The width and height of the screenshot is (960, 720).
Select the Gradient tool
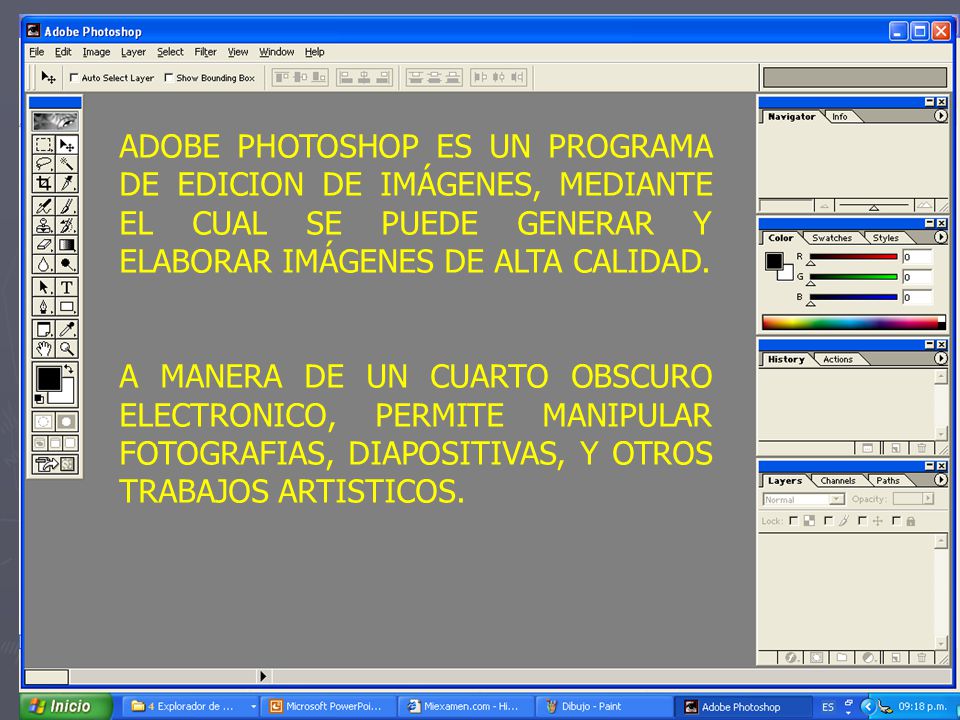[66, 245]
